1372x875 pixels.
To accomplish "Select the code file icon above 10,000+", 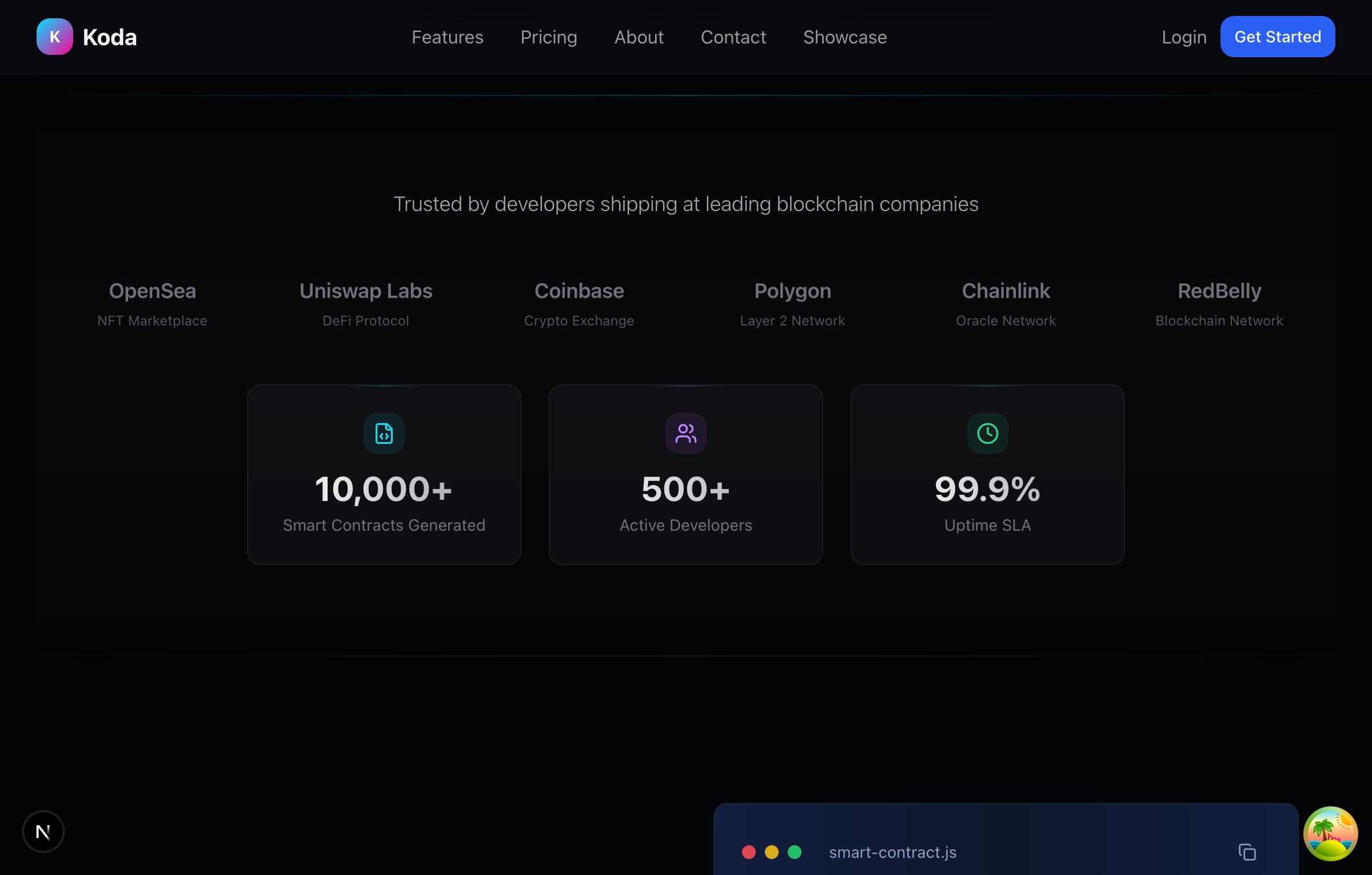I will (384, 433).
